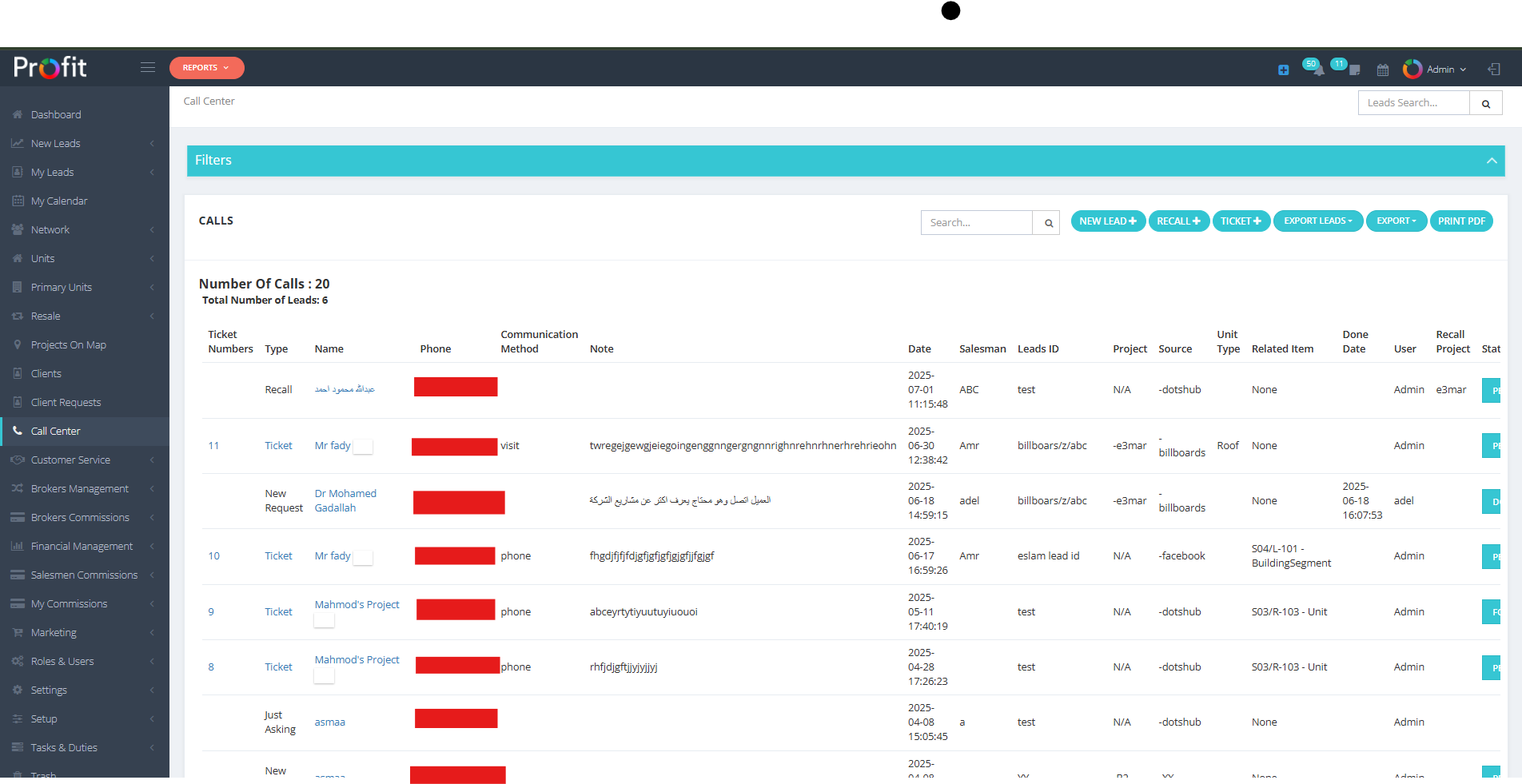Open the Export Leads dropdown
Viewport: 1522px width, 784px height.
[x=1317, y=221]
